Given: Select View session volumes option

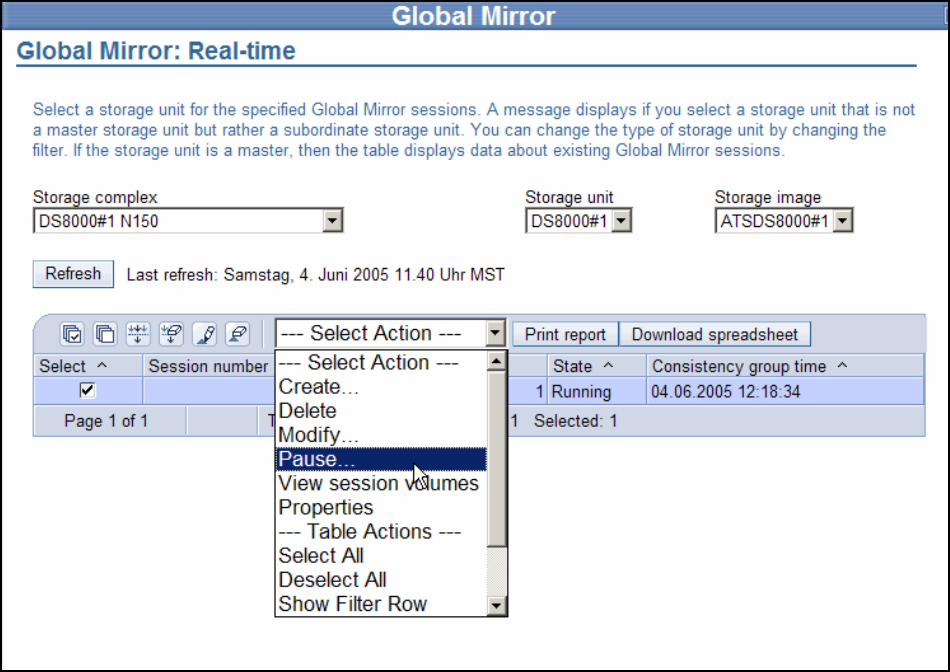Looking at the screenshot, I should (x=378, y=483).
